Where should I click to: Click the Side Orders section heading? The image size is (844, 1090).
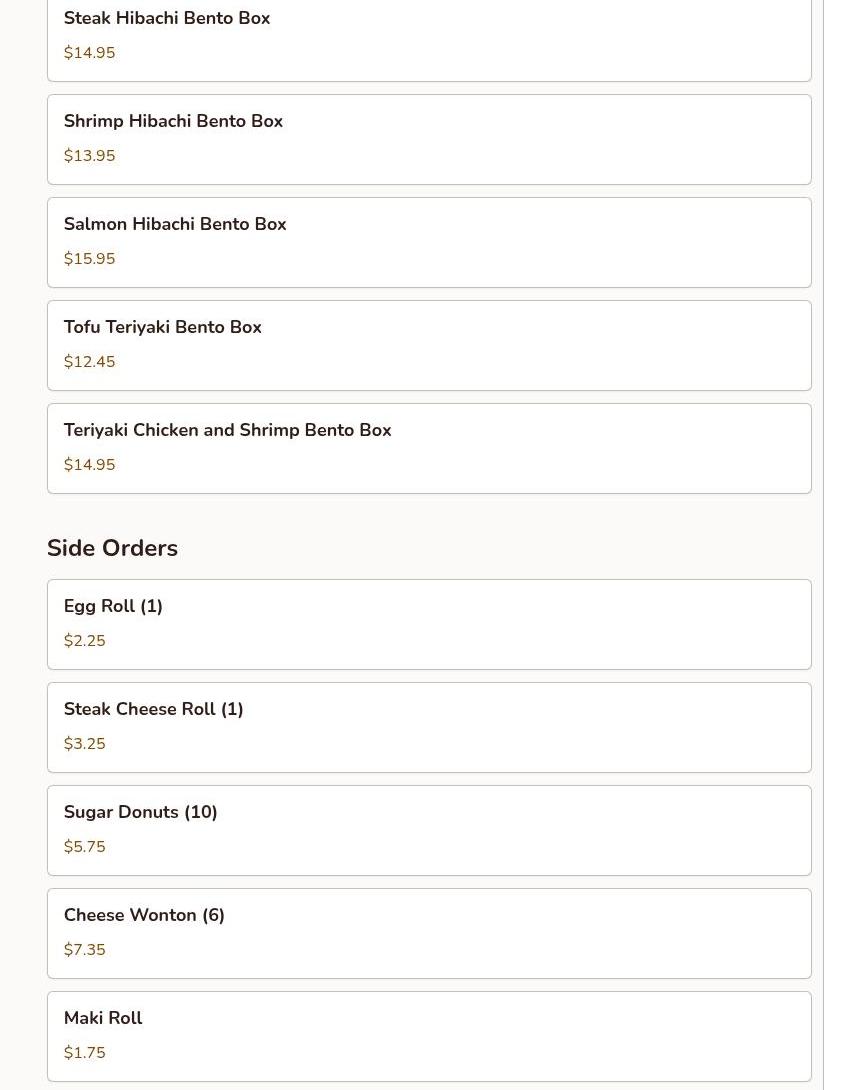(113, 548)
